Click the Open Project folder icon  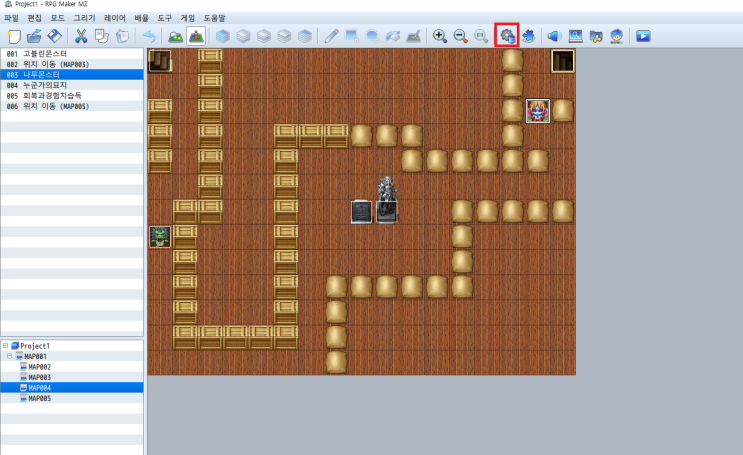(x=34, y=36)
